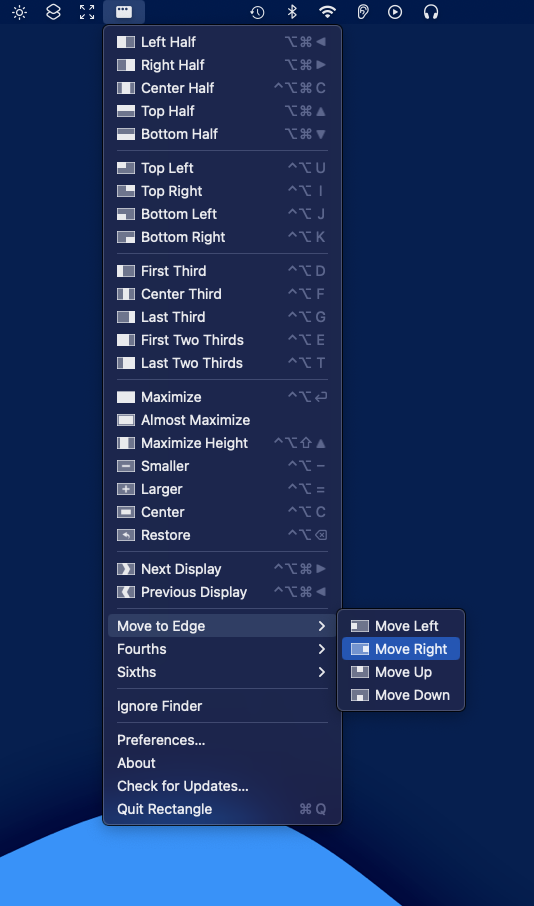Screen dimensions: 534x906
Task: Expand the Move to Edge submenu
Action: (222, 626)
